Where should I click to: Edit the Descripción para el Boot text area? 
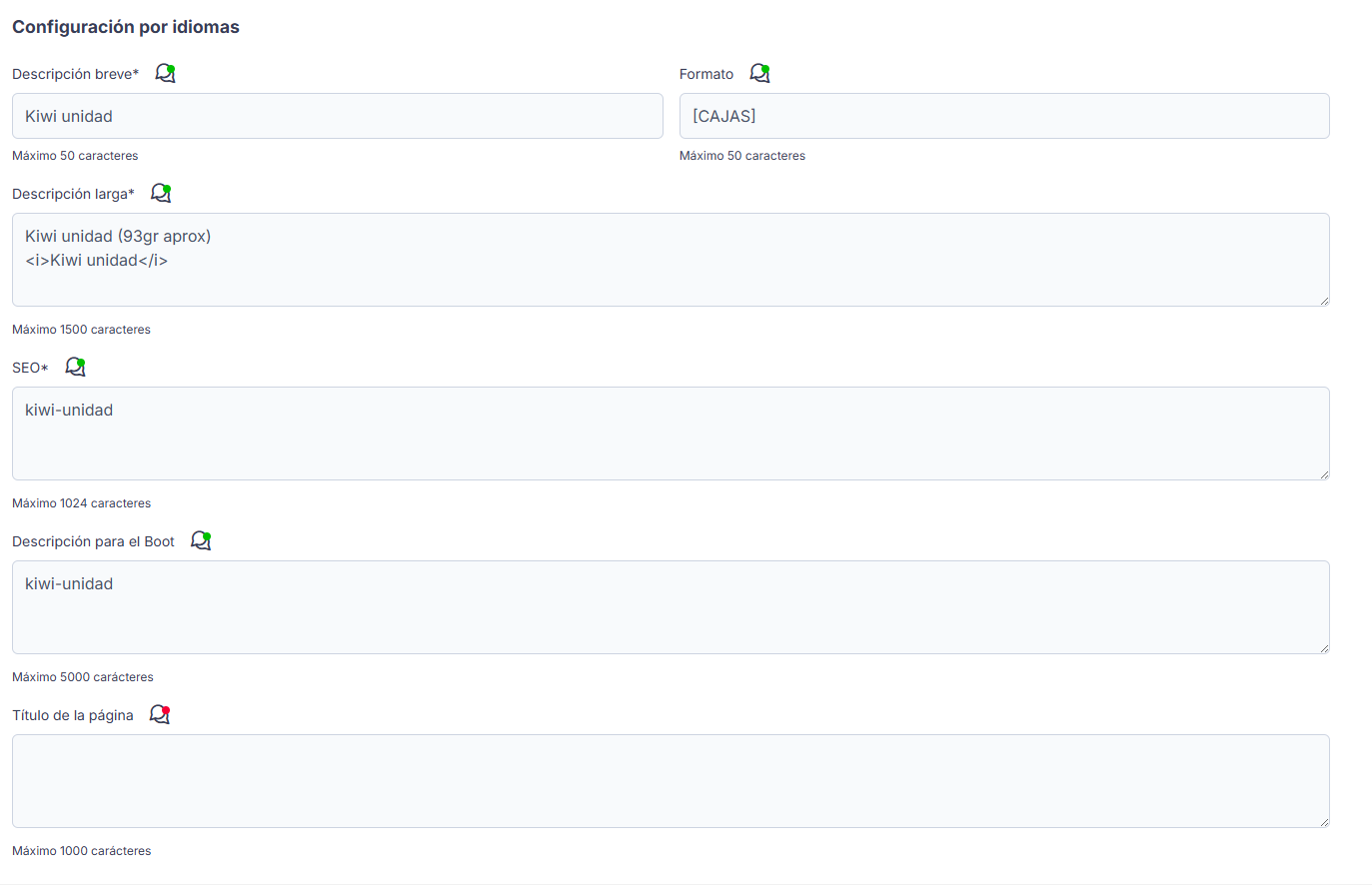click(671, 607)
